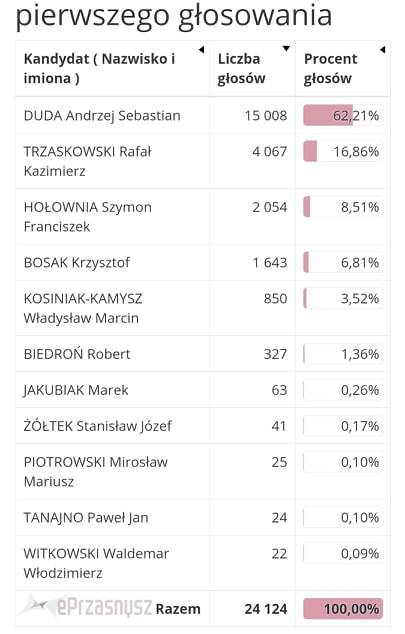Sort by Procent głosów arrow
Viewport: 405px width, 634px height.
[x=382, y=50]
